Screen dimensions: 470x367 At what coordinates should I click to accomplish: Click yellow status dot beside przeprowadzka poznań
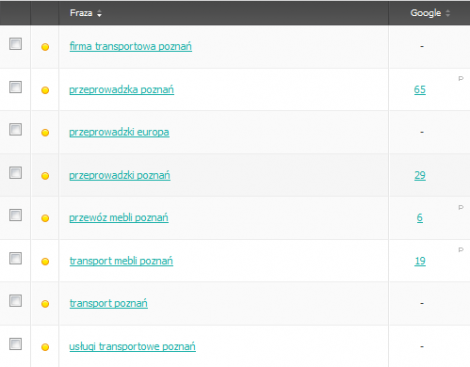click(x=45, y=90)
